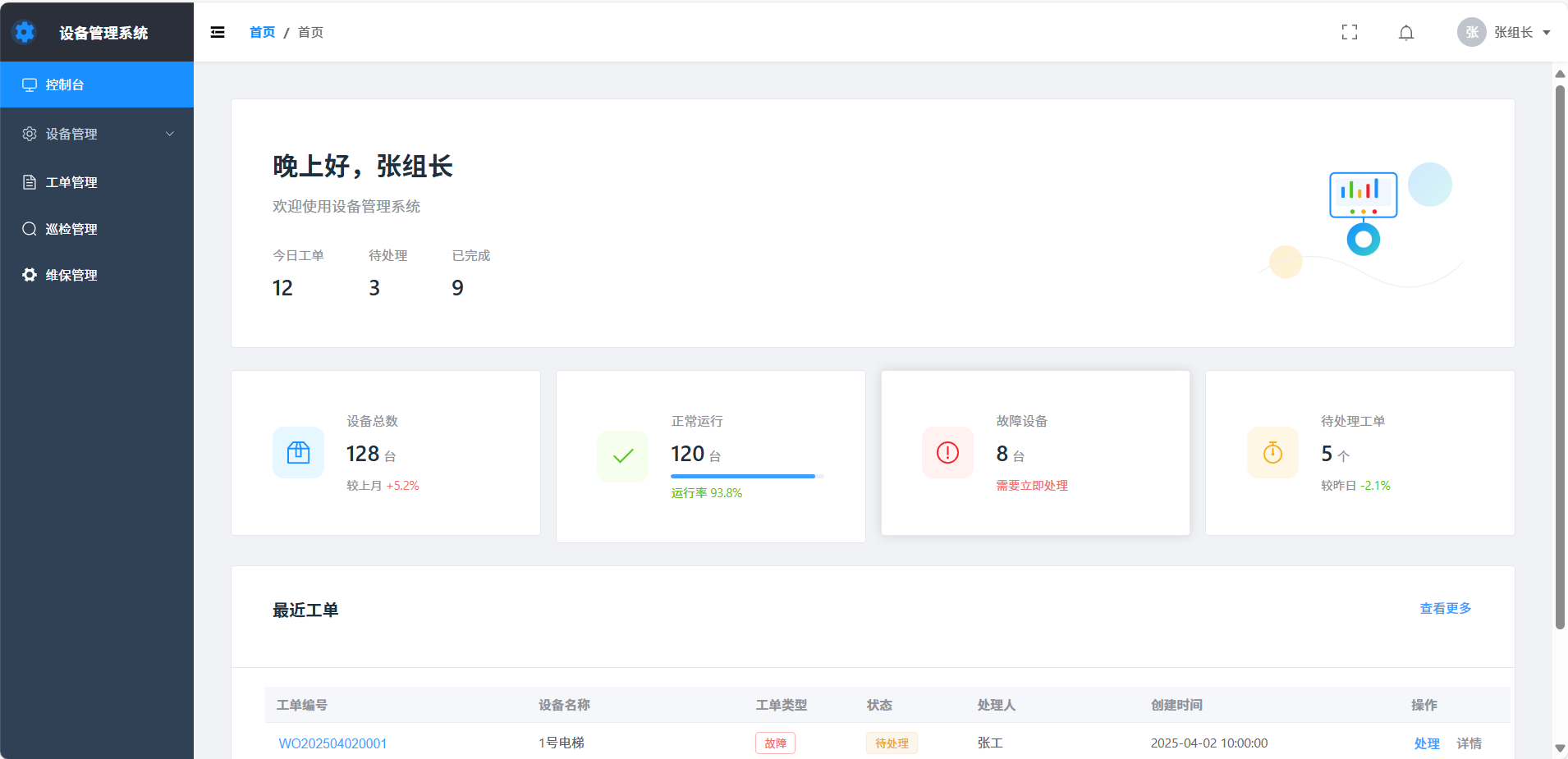Go to 巡检管理 in sidebar

97,229
